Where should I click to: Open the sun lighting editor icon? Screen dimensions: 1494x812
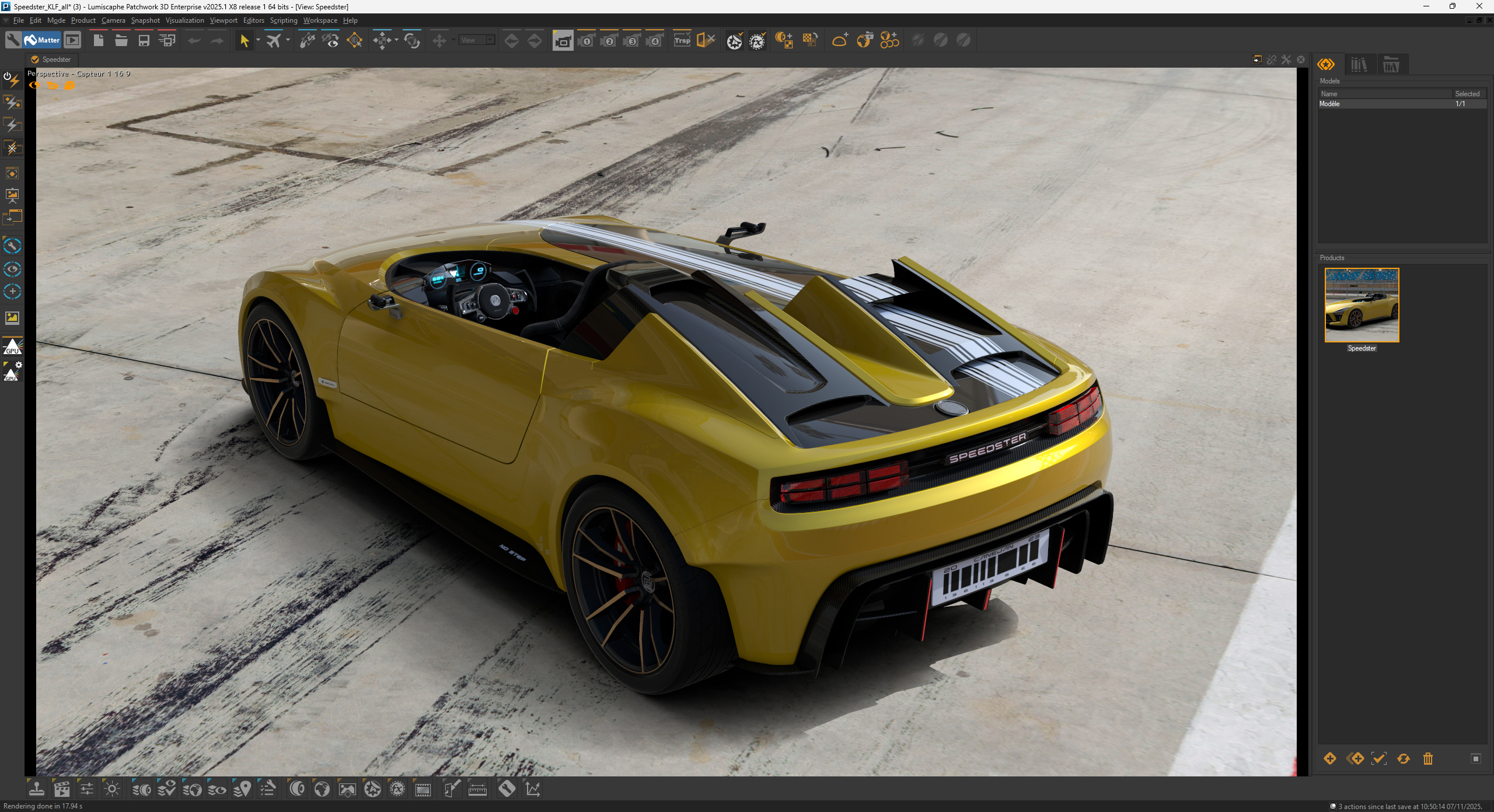coord(112,789)
